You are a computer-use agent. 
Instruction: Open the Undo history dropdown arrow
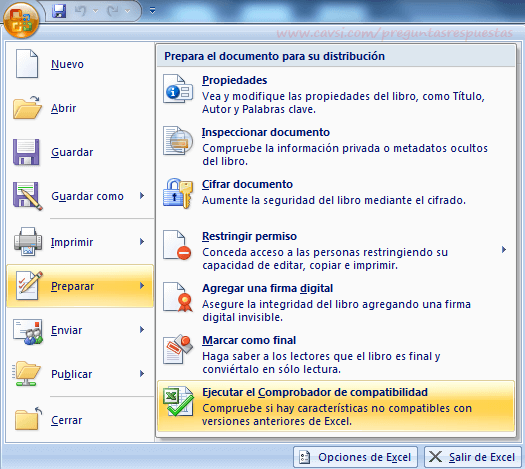(x=95, y=11)
